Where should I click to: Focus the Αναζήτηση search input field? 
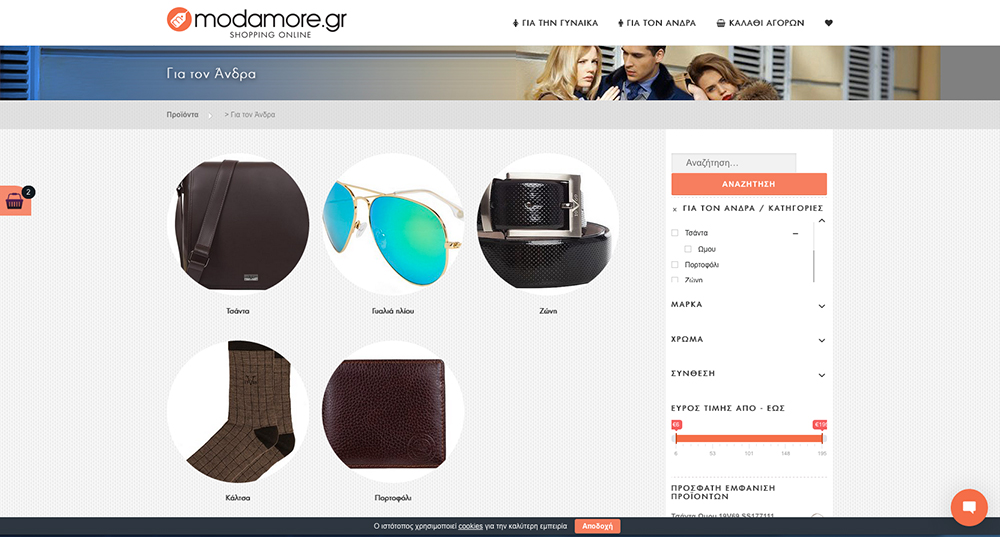point(733,163)
